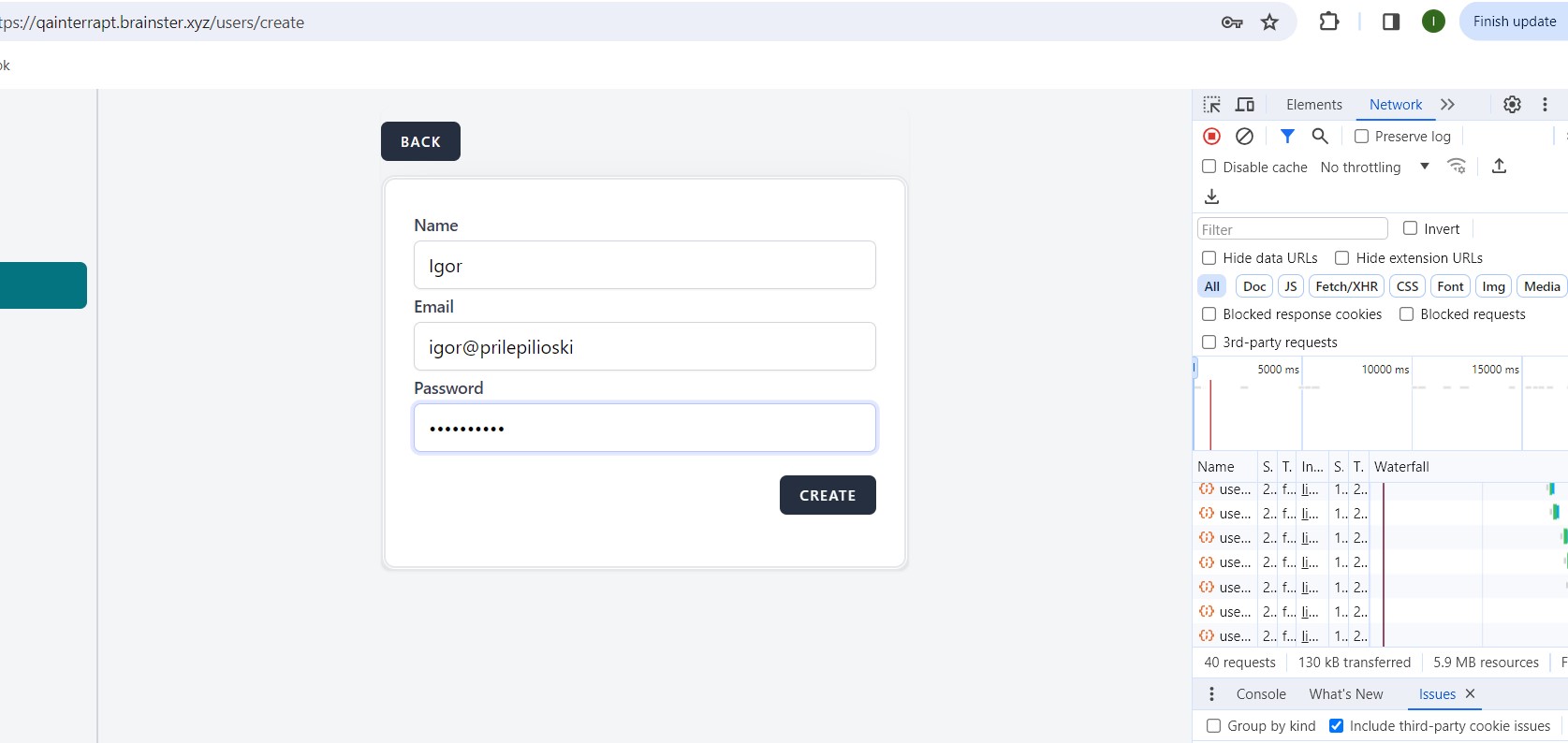
Task: Toggle device toolbar icon
Action: (1245, 105)
